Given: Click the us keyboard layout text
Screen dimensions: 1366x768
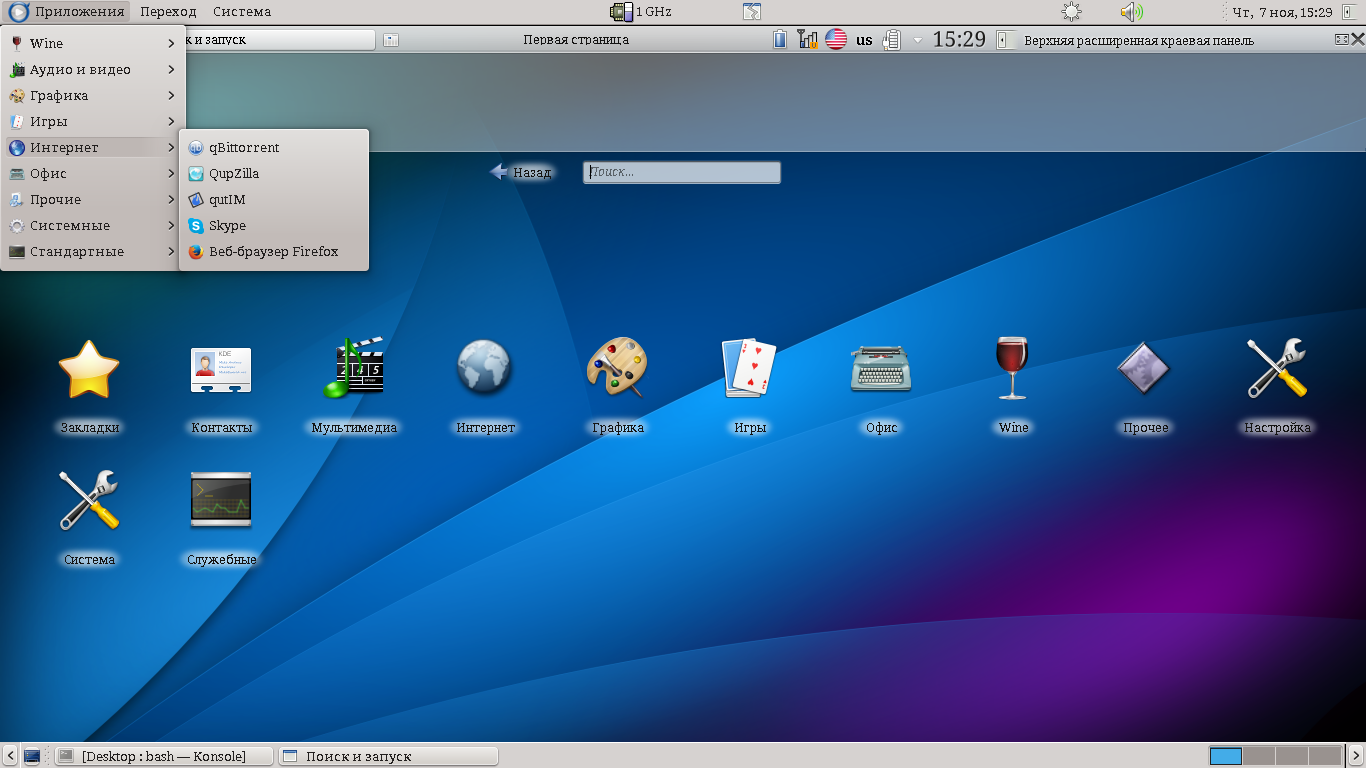Looking at the screenshot, I should pos(864,41).
